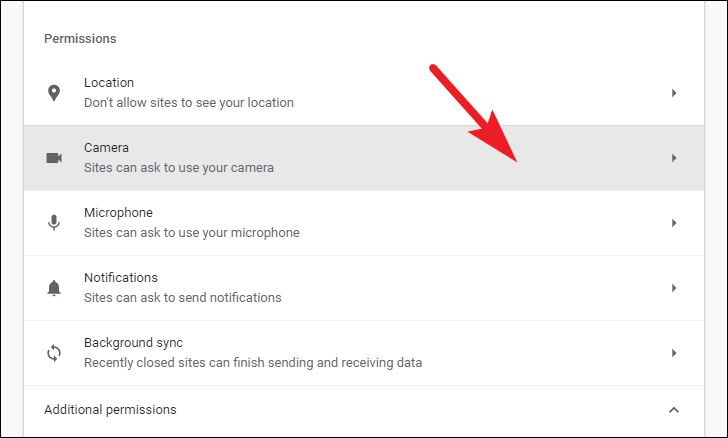Select the Background sync title
Screen dimensions: 728x438
[x=133, y=343]
